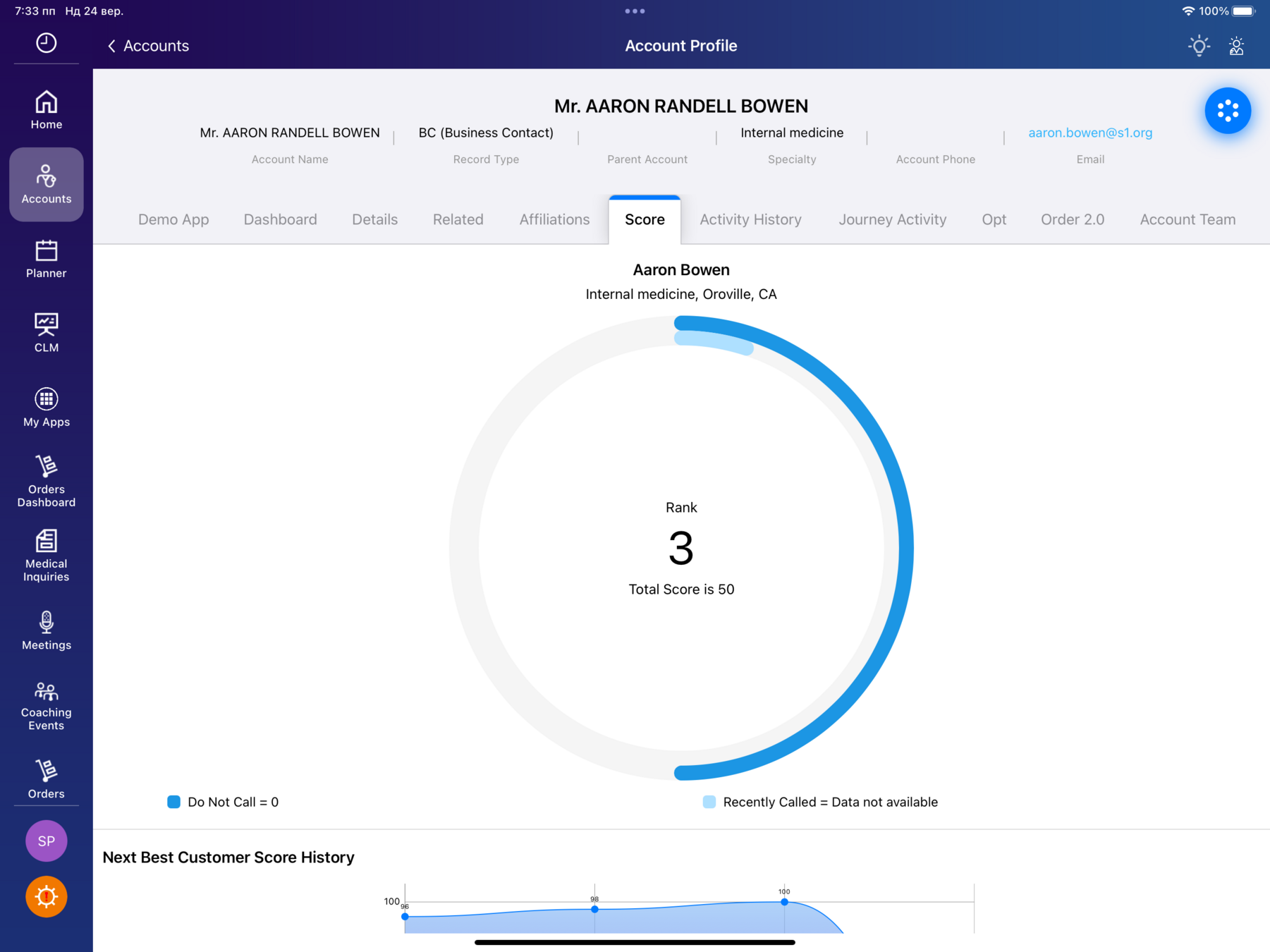Tap 'Next Best Customer Score History' heading
This screenshot has width=1270, height=952.
(x=228, y=858)
